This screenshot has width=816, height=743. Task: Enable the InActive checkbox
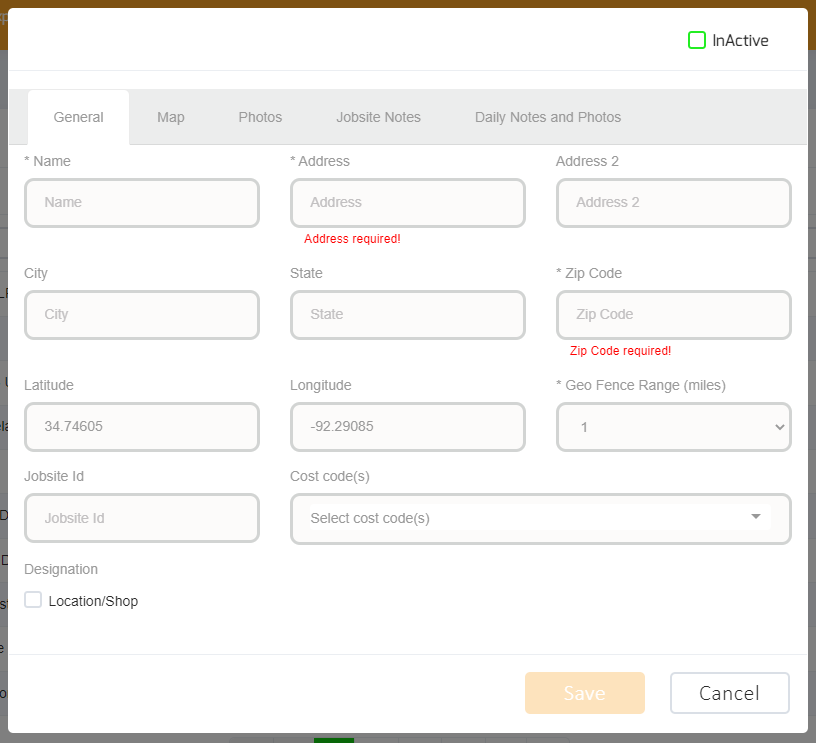pyautogui.click(x=696, y=39)
